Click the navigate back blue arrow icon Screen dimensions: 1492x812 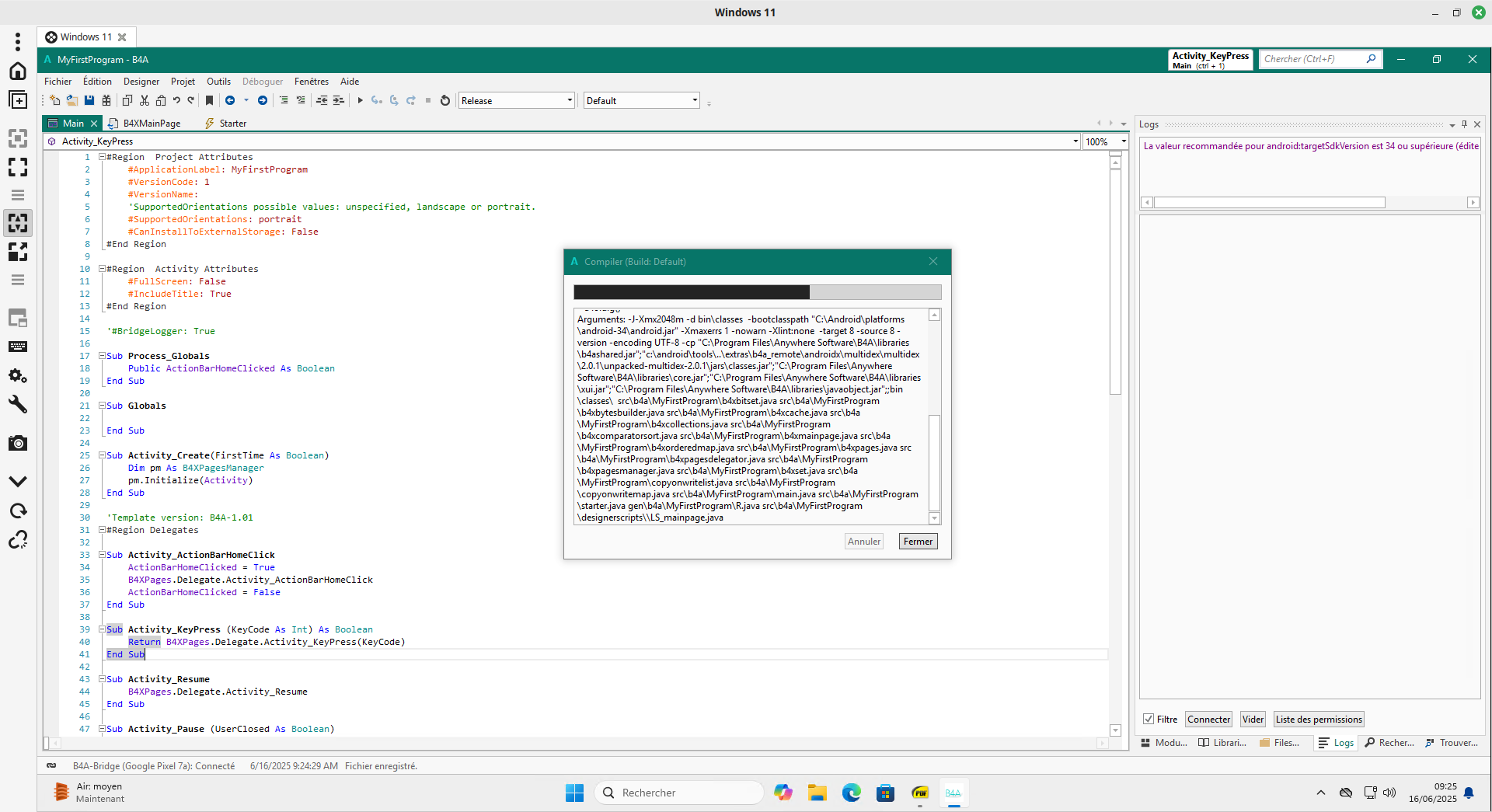[x=231, y=100]
